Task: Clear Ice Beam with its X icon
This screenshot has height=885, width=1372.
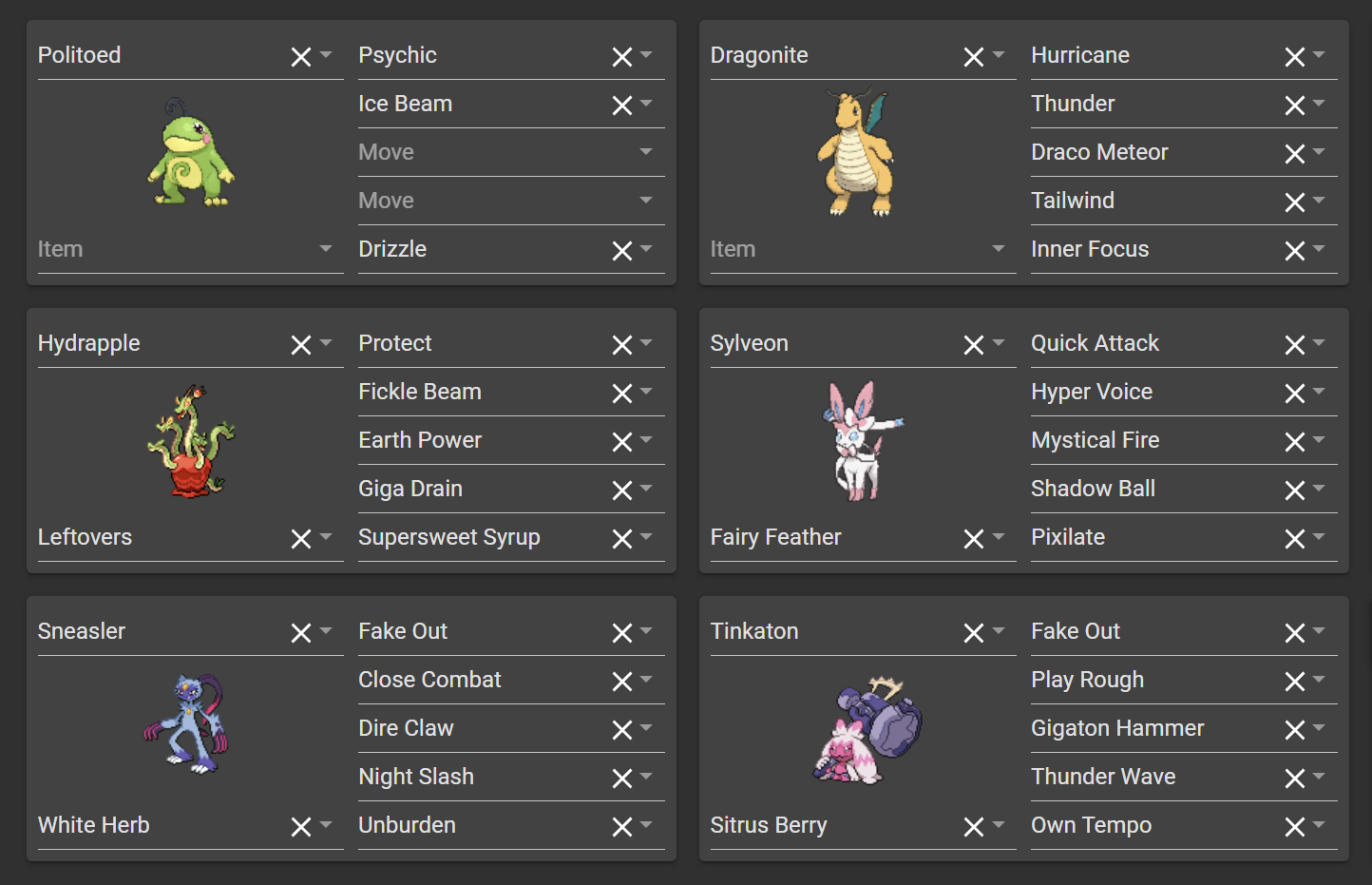Action: coord(622,106)
